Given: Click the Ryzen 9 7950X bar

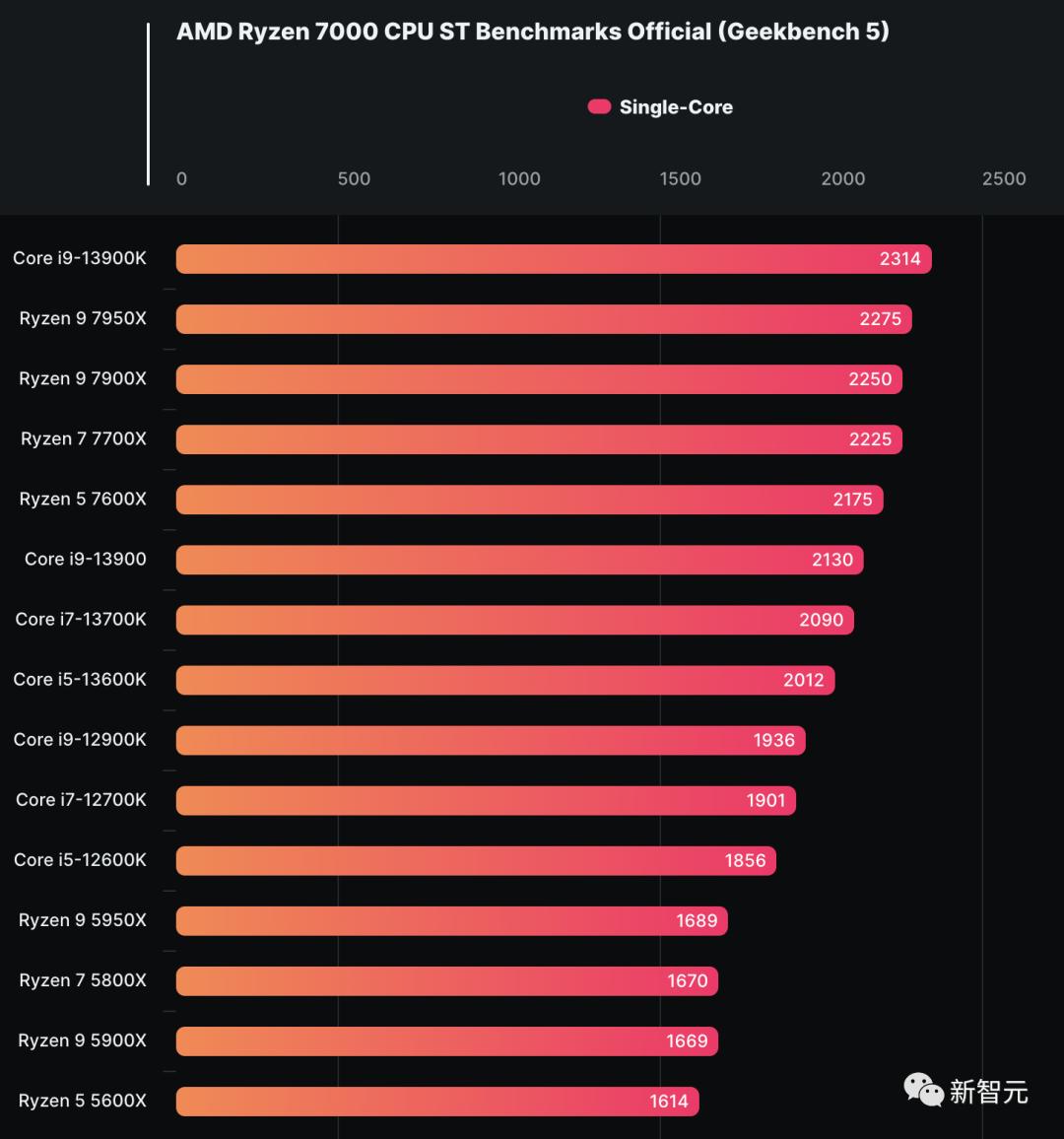Looking at the screenshot, I should click(543, 319).
